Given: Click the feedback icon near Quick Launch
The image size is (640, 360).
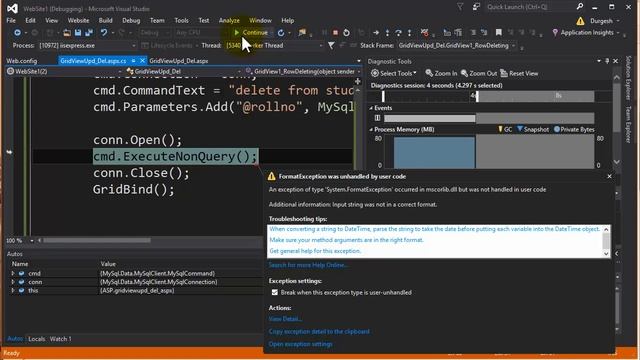Looking at the screenshot, I should tap(476, 7).
